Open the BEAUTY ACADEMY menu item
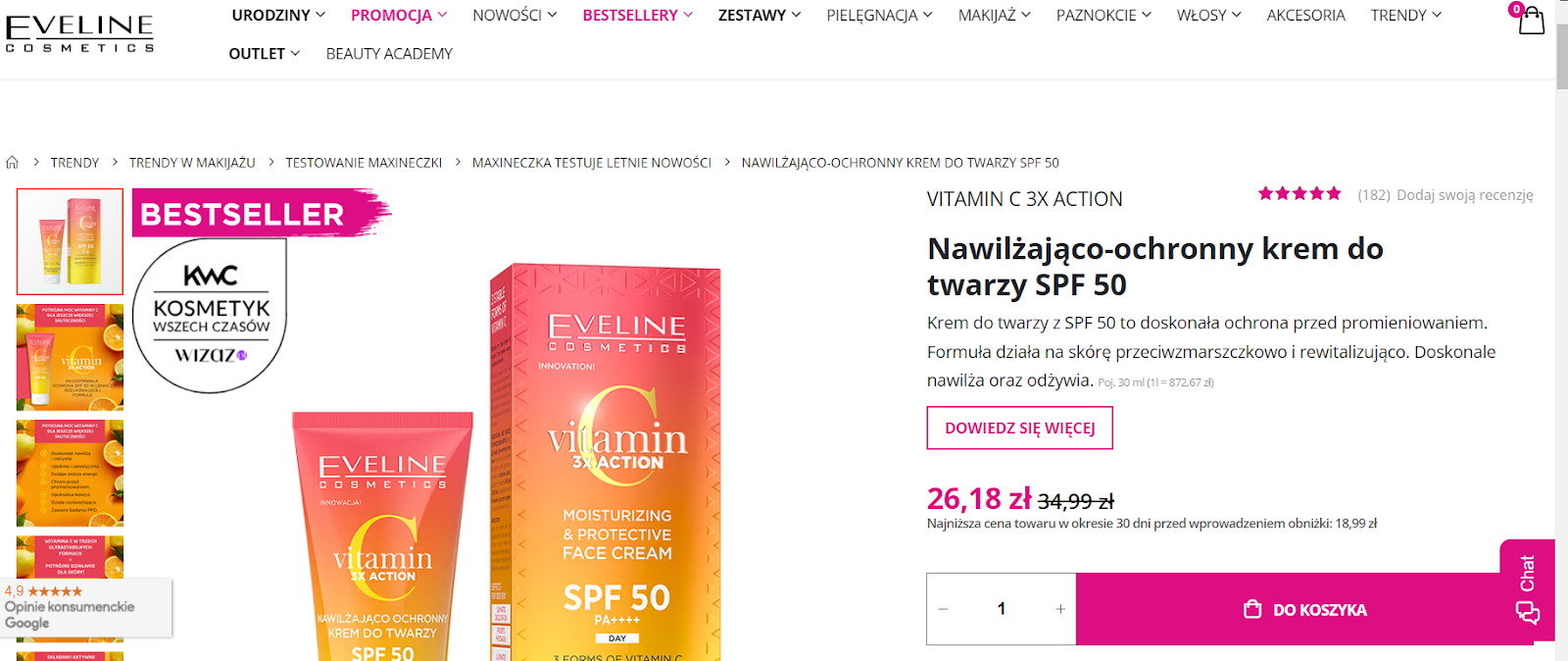The height and width of the screenshot is (661, 1568). coord(389,54)
